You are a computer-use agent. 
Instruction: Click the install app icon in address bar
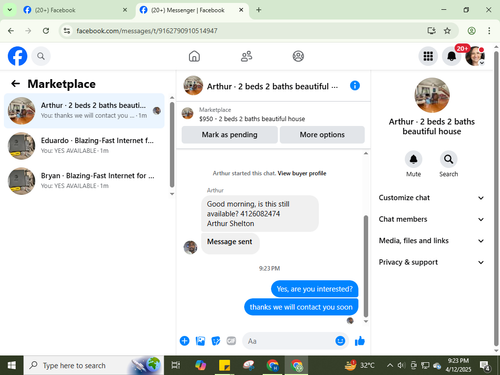(431, 31)
